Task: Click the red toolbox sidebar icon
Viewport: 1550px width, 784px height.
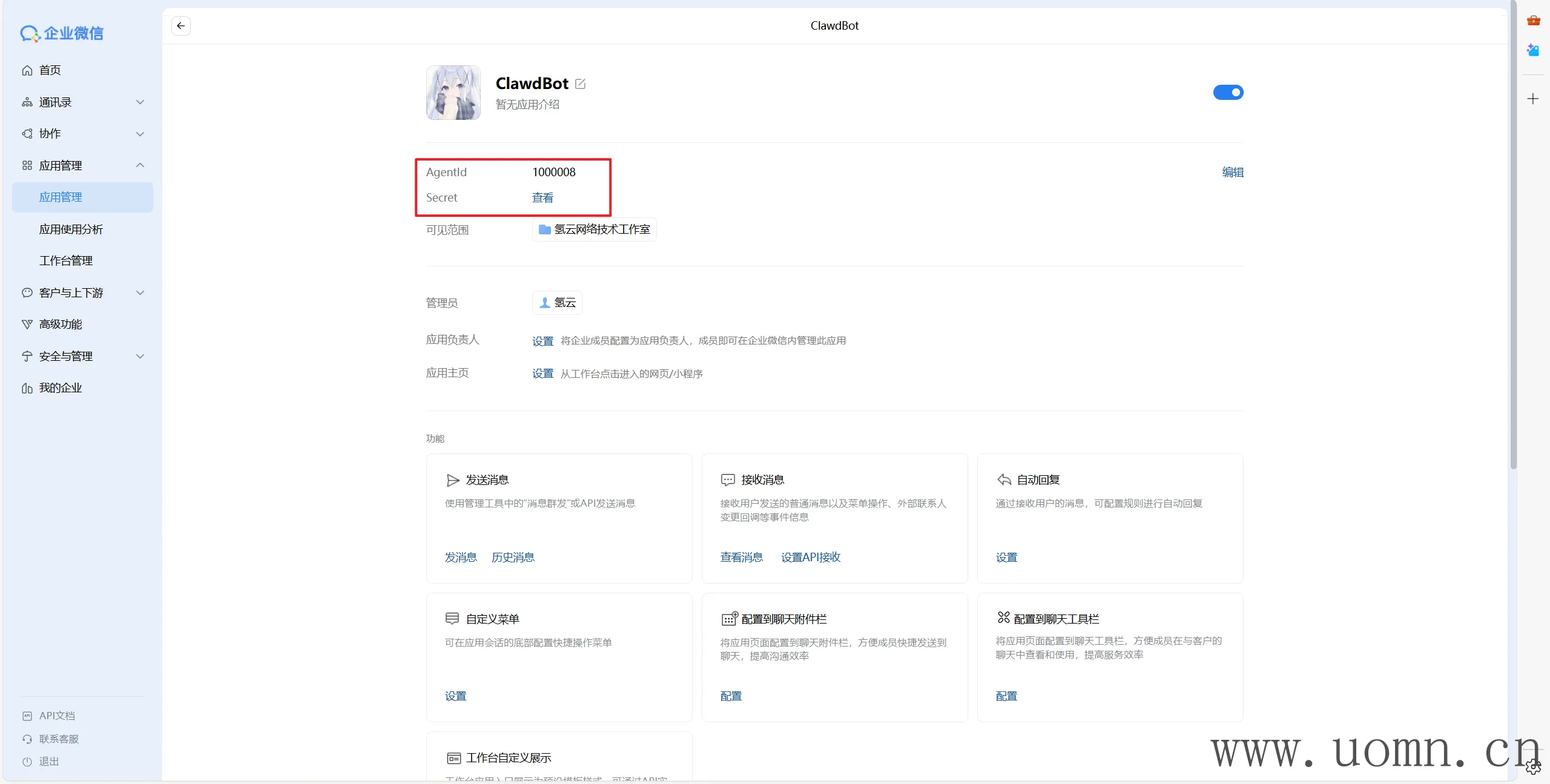Action: (1533, 21)
